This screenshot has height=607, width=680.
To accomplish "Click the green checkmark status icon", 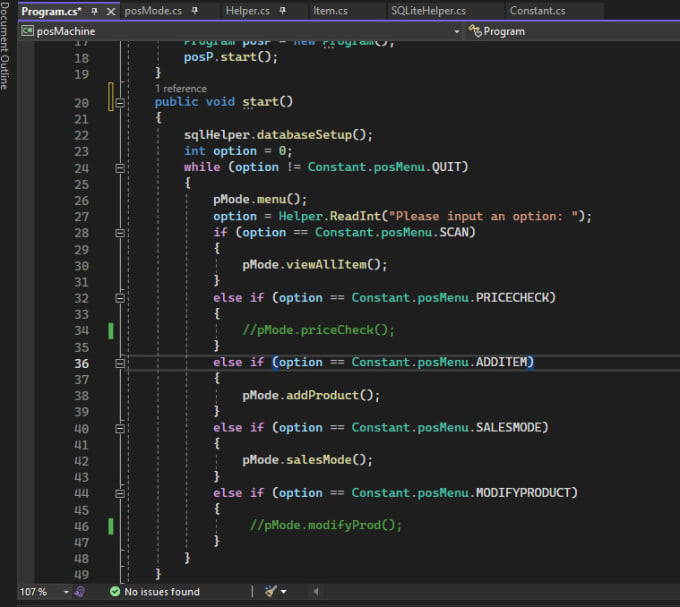I will pyautogui.click(x=115, y=592).
